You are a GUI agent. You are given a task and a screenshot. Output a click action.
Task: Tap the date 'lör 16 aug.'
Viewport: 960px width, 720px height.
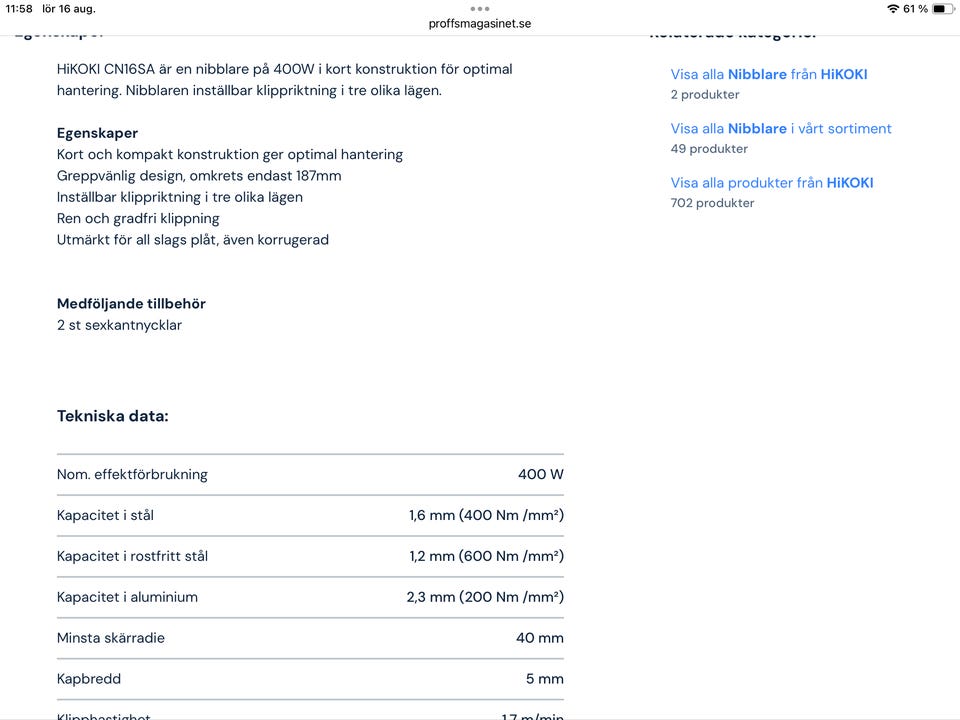(69, 9)
